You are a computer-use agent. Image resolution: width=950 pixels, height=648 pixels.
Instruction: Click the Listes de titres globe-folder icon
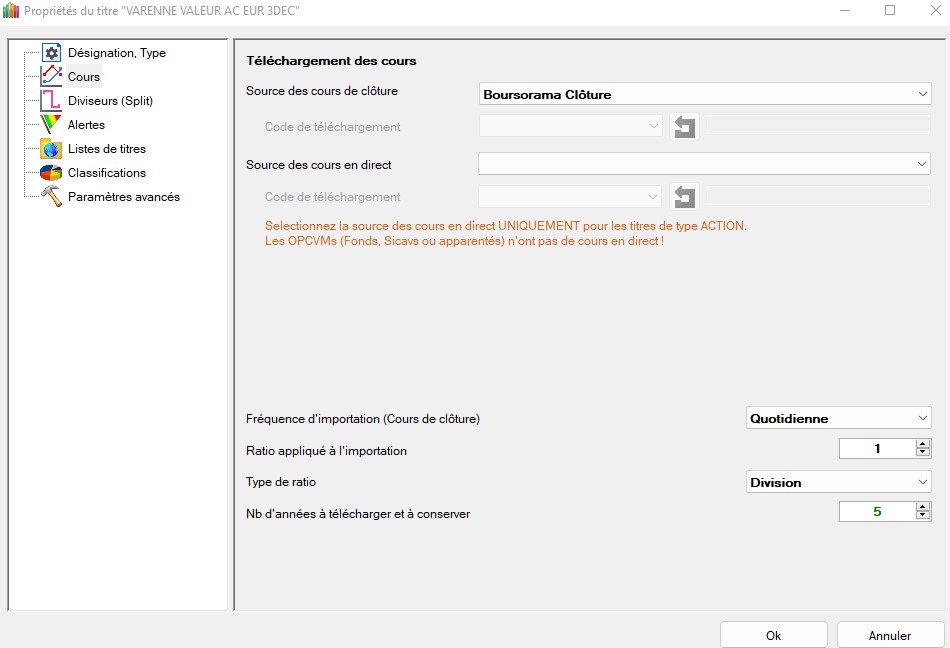point(52,149)
